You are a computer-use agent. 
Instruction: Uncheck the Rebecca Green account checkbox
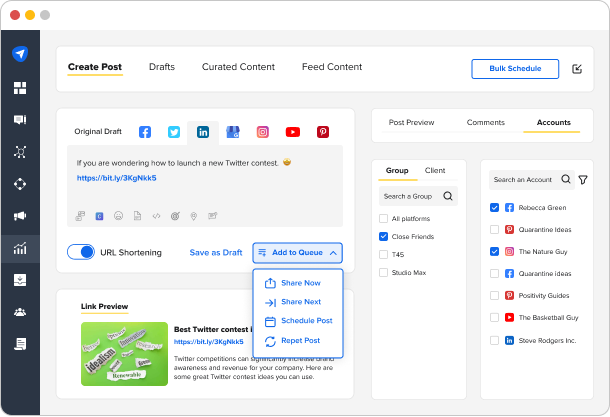tap(494, 207)
